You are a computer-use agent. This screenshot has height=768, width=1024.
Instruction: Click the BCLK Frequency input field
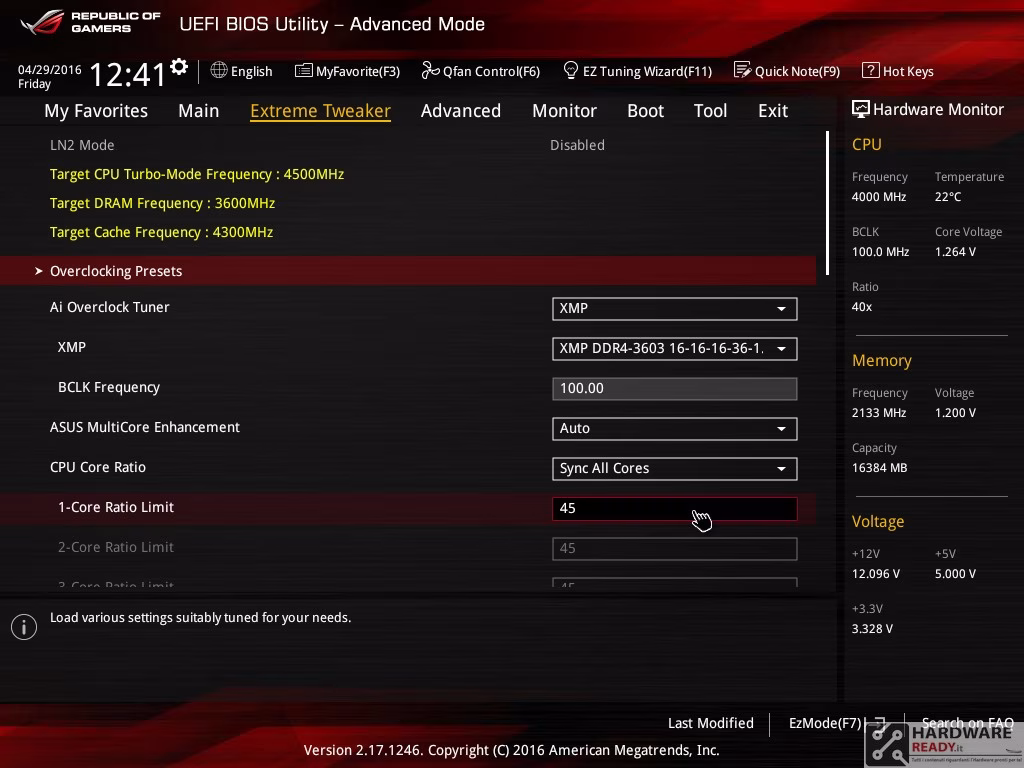tap(675, 389)
